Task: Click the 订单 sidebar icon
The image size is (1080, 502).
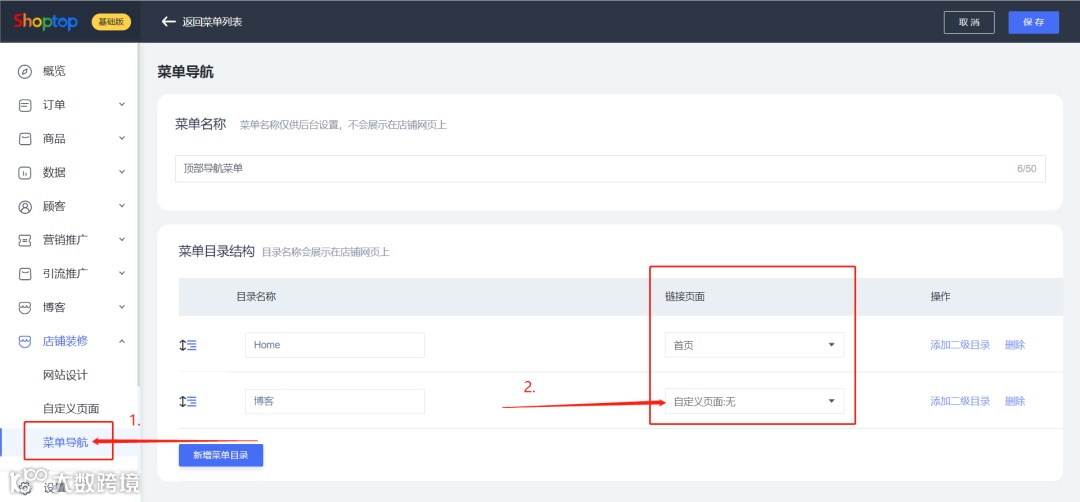Action: tap(25, 105)
